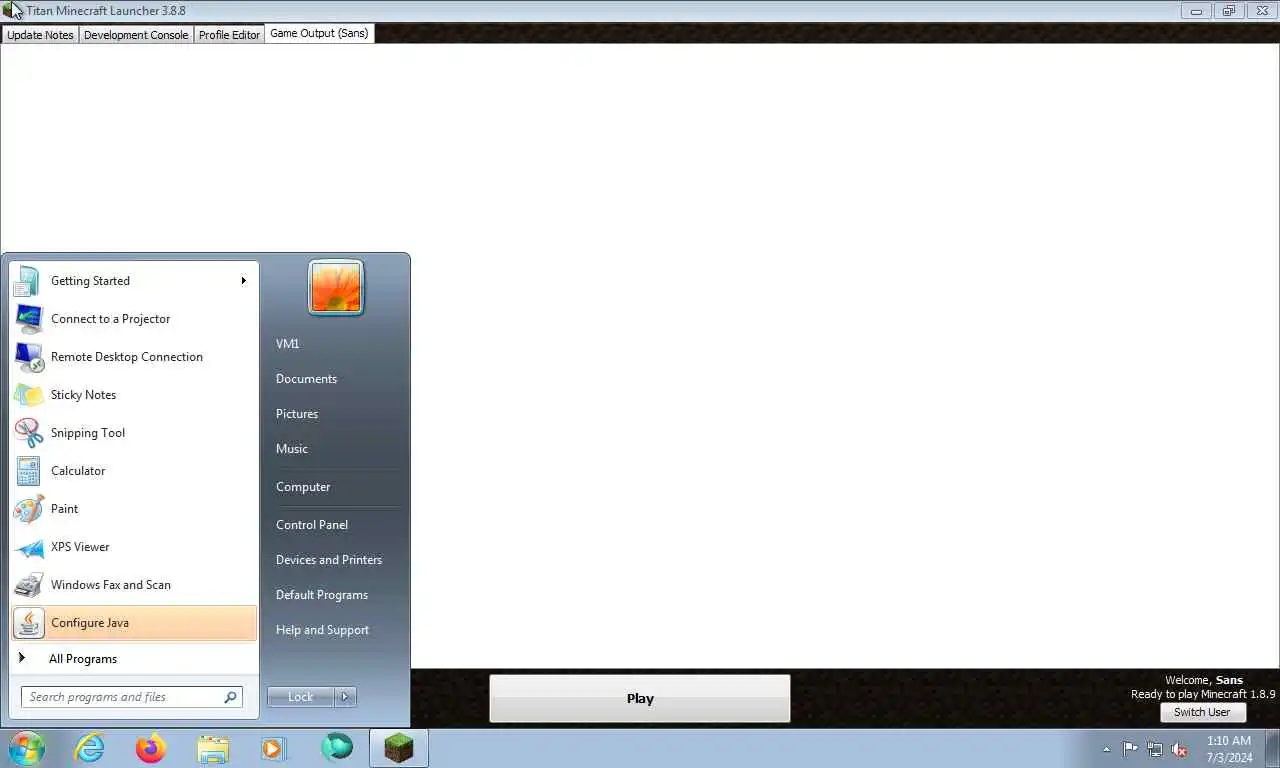Switch to the Profile Editor tab
The height and width of the screenshot is (768, 1280).
pos(229,34)
